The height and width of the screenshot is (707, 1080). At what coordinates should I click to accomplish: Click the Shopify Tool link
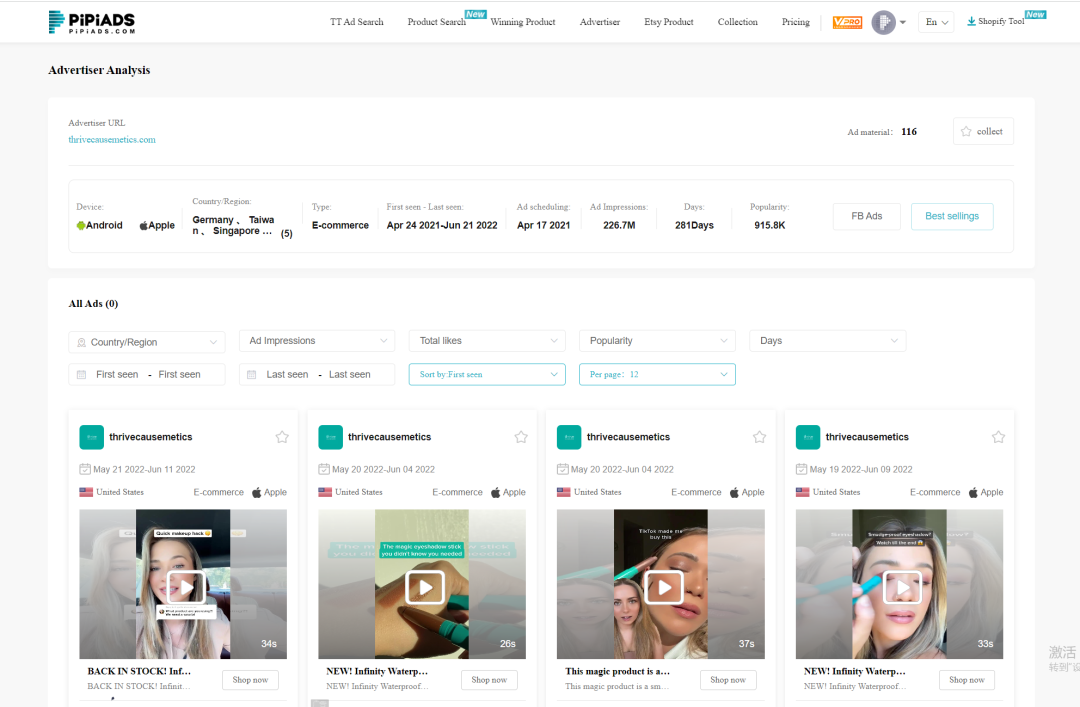click(x=1001, y=21)
